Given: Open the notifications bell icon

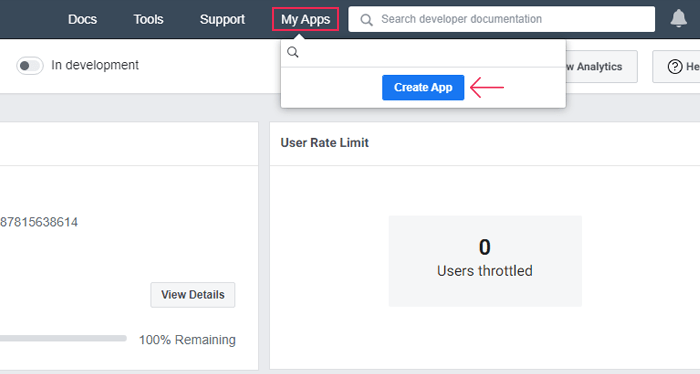Looking at the screenshot, I should [678, 19].
